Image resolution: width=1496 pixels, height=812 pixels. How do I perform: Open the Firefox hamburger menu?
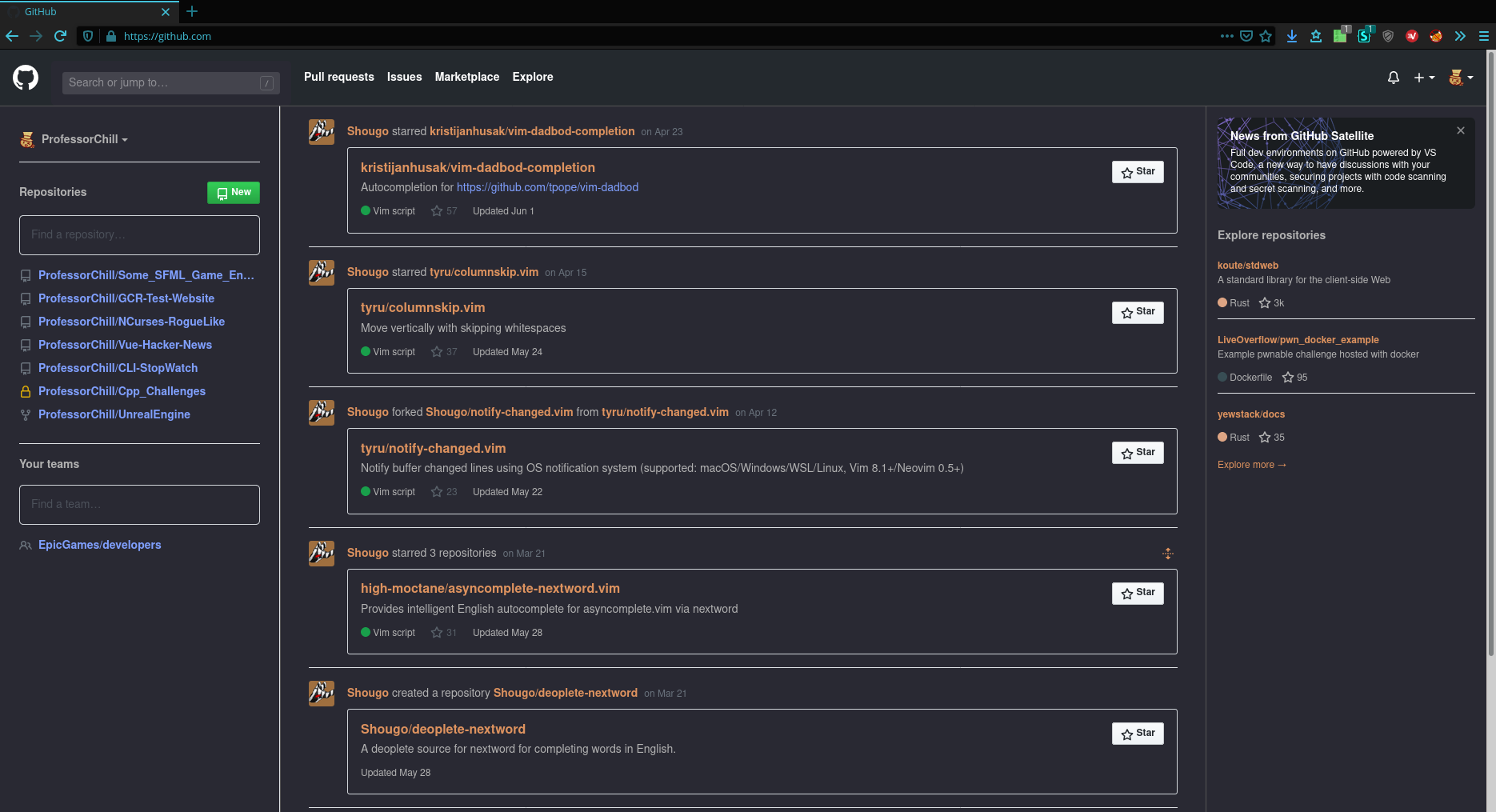click(1483, 36)
